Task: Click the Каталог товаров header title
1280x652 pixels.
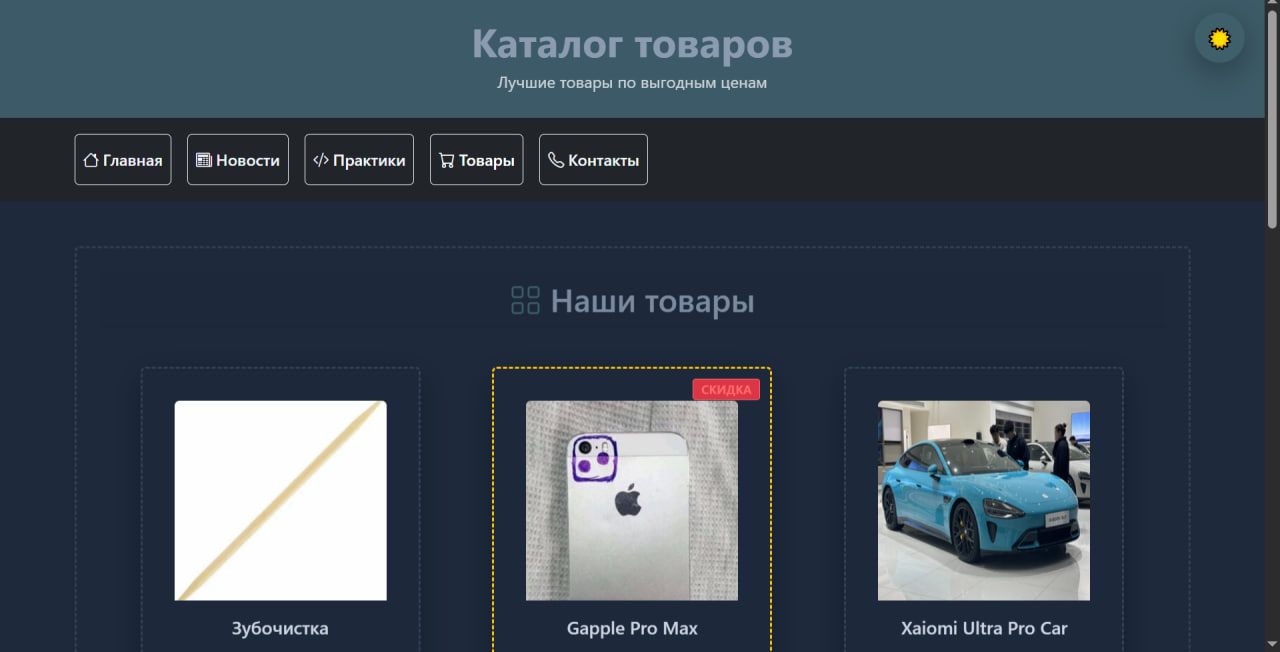Action: coord(632,44)
